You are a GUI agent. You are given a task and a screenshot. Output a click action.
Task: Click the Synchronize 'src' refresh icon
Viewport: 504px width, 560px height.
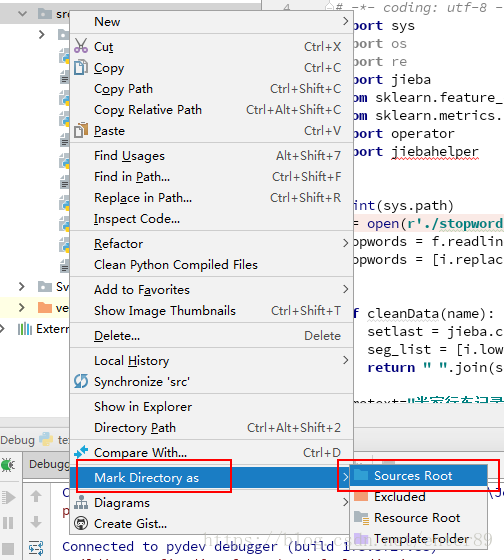[x=81, y=381]
